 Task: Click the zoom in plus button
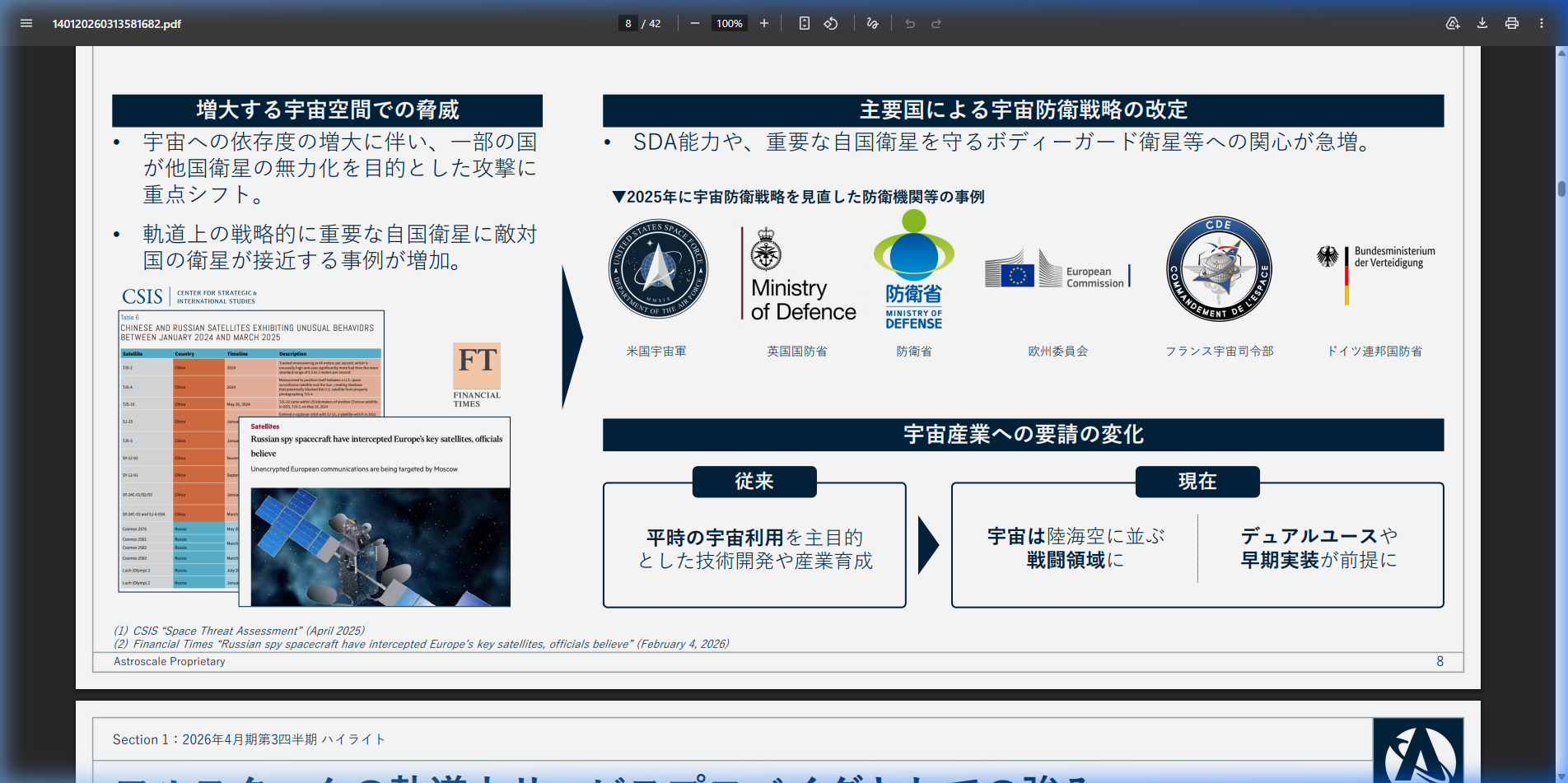(x=764, y=23)
